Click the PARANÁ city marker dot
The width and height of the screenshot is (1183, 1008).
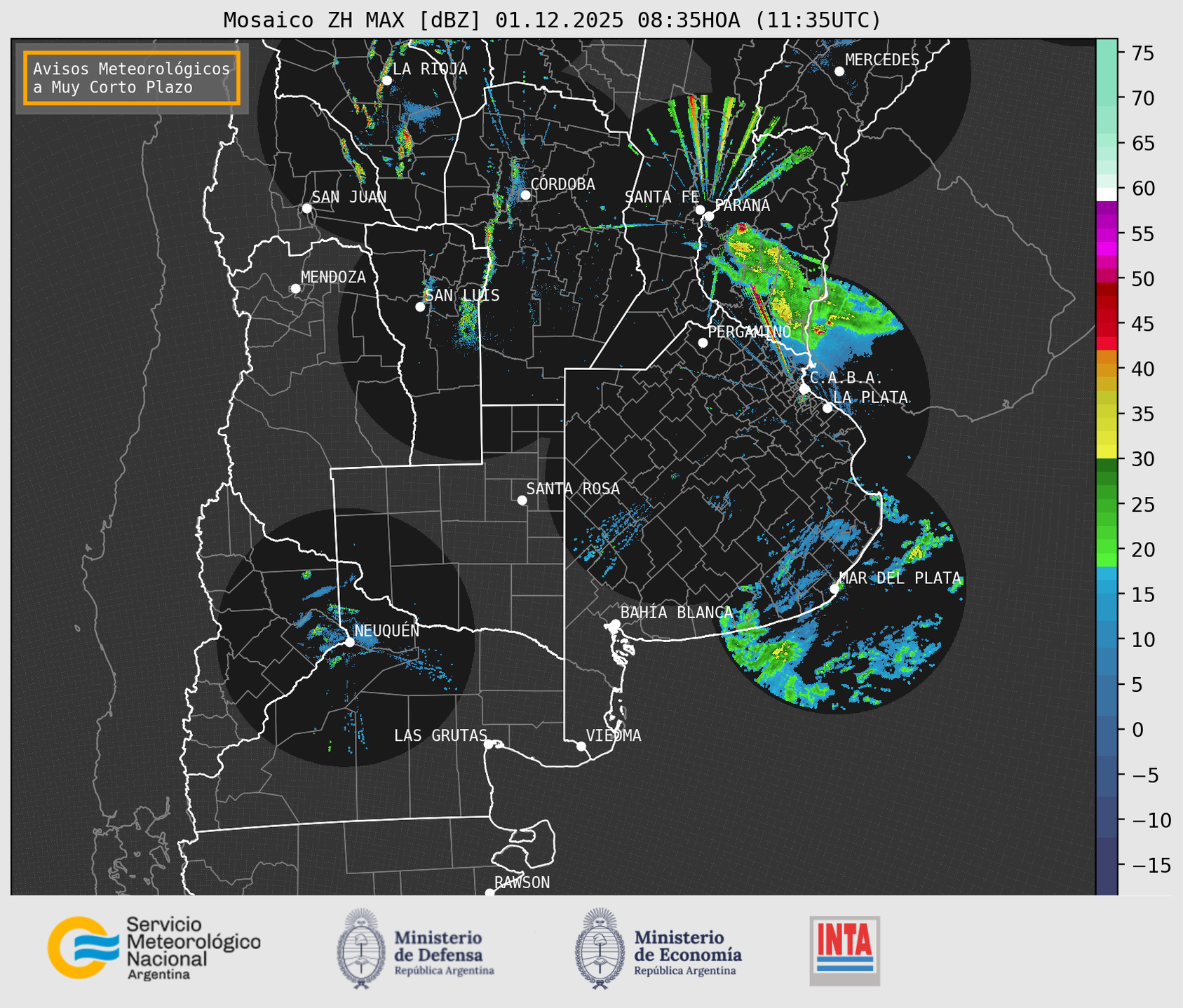[709, 216]
